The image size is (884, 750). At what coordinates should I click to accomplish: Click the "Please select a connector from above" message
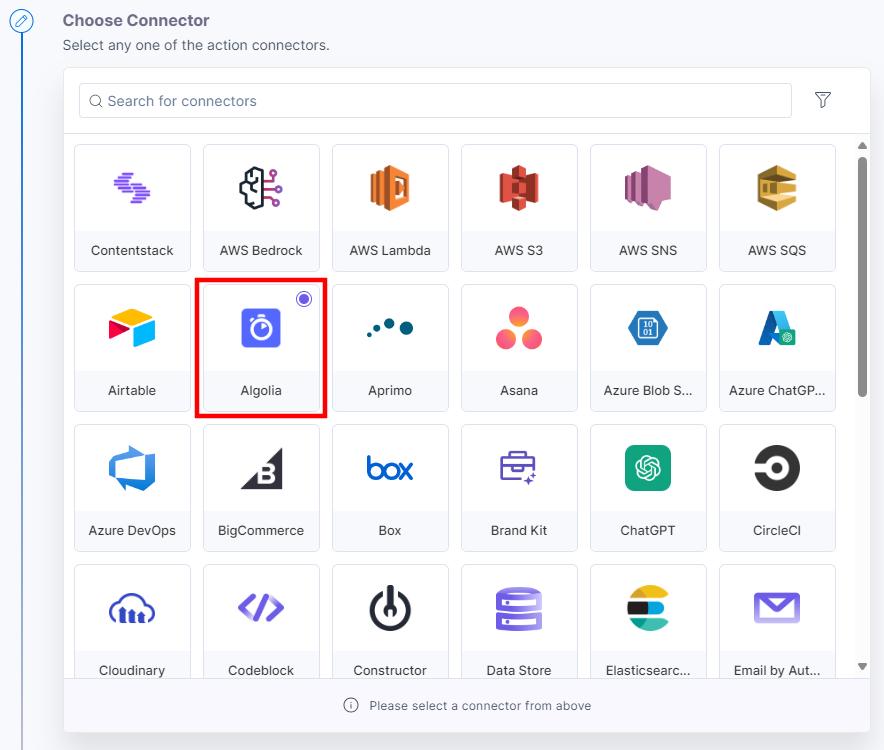[x=480, y=705]
